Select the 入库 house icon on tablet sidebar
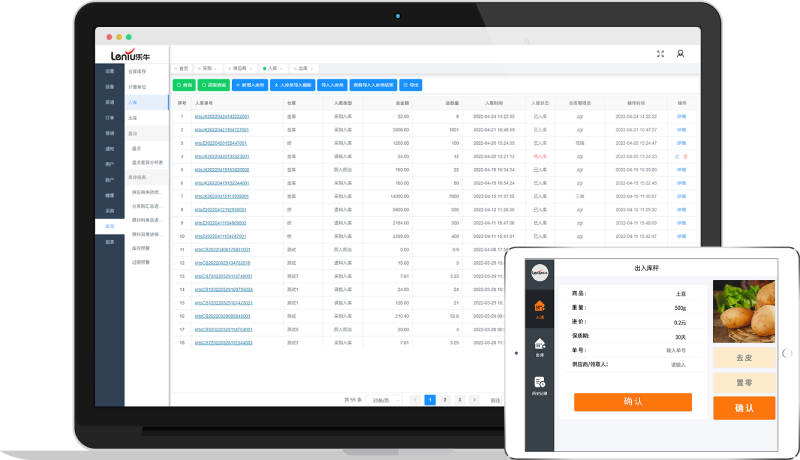800x460 pixels. pyautogui.click(x=539, y=308)
